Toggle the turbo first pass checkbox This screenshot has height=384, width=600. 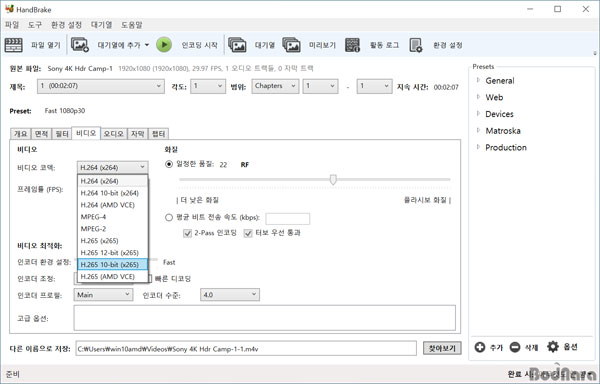click(x=248, y=233)
